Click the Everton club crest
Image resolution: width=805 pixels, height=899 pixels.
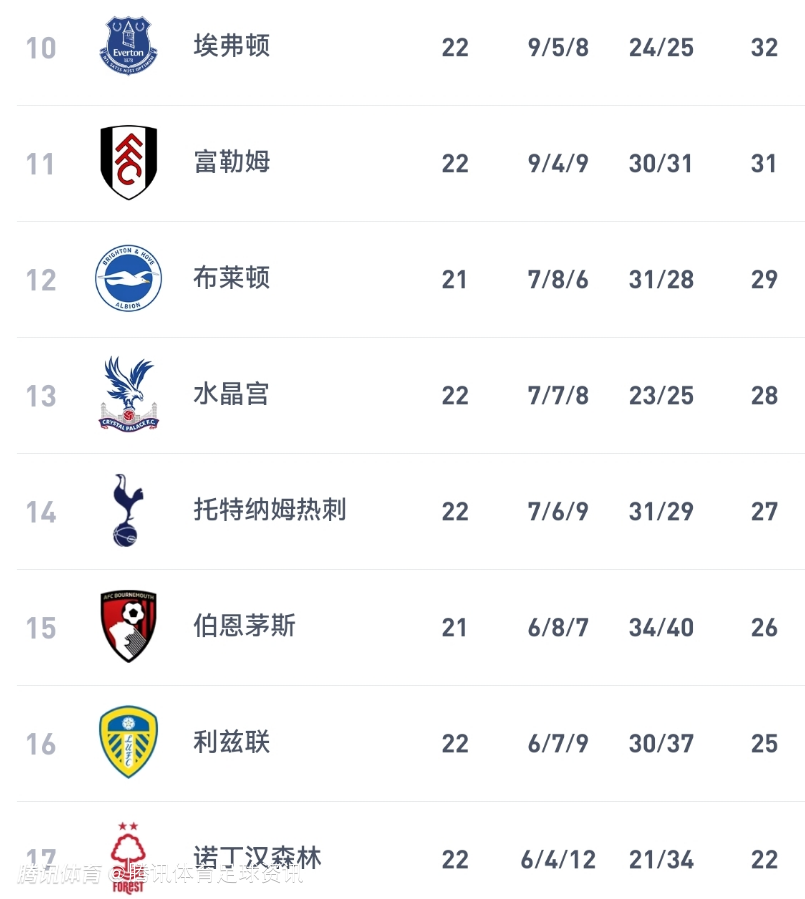click(128, 46)
